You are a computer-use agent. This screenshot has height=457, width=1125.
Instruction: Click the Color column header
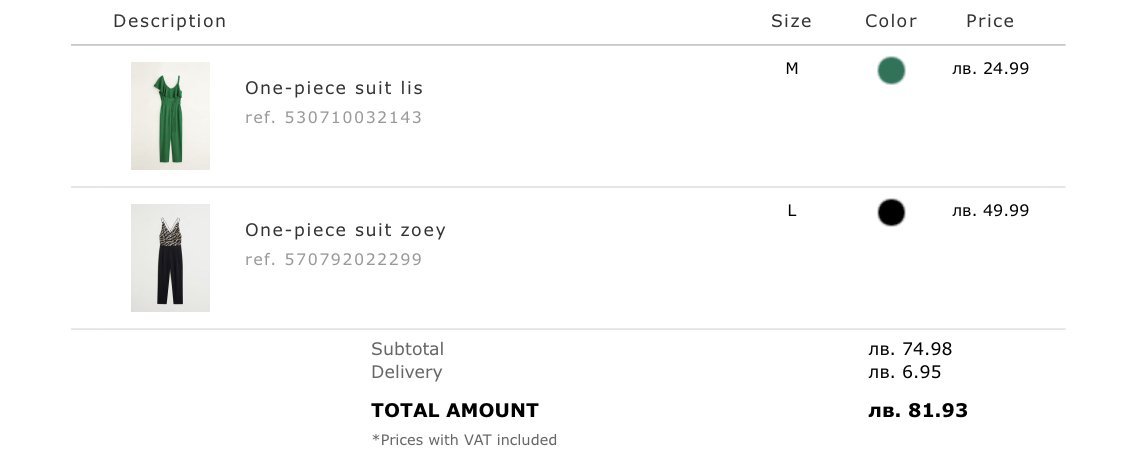[x=891, y=21]
